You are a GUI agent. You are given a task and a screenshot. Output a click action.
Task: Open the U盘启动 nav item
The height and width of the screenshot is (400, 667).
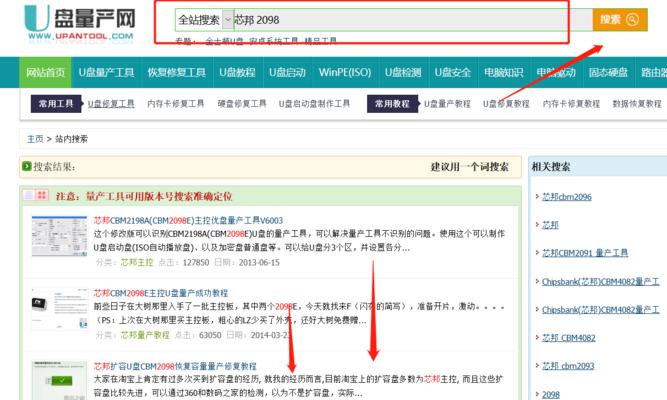[x=287, y=72]
